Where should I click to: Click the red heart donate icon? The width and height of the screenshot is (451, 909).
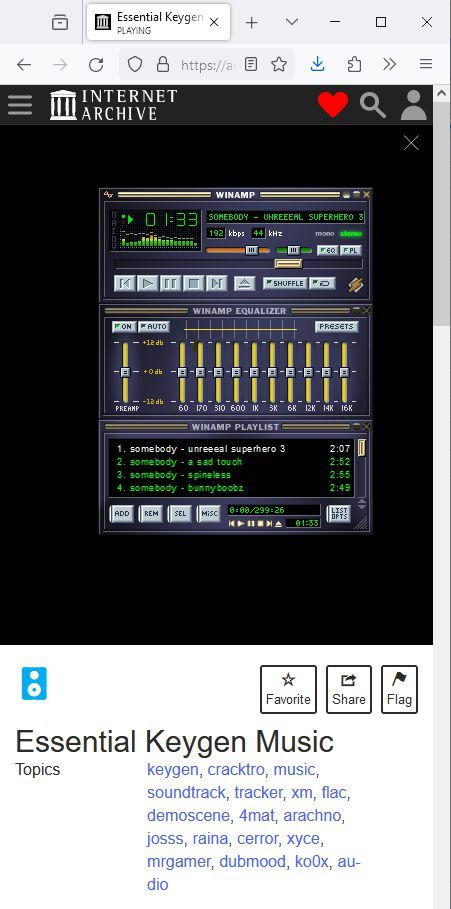click(x=333, y=105)
